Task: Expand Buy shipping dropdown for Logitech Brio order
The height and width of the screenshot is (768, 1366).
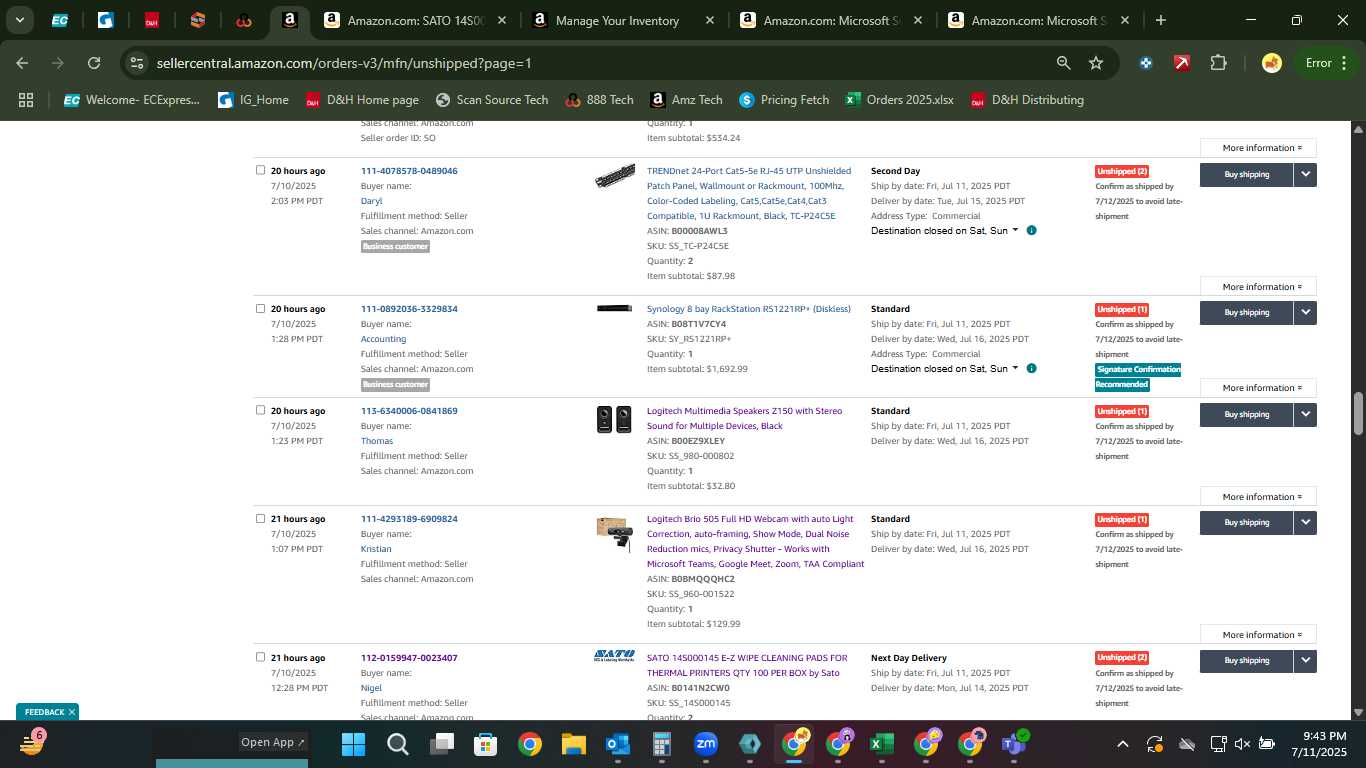Action: 1305,522
